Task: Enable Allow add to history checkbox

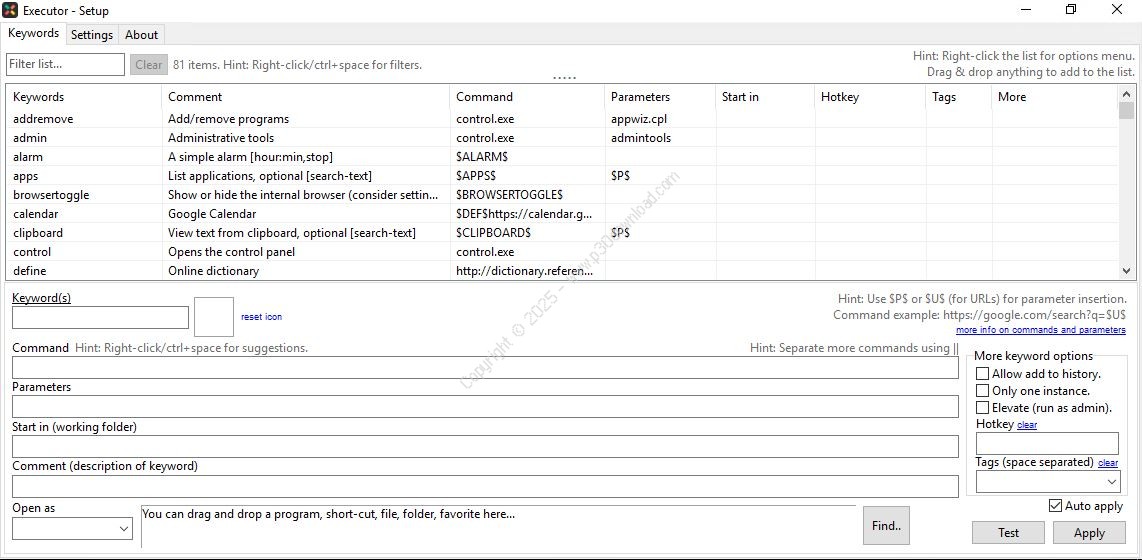Action: [x=982, y=374]
